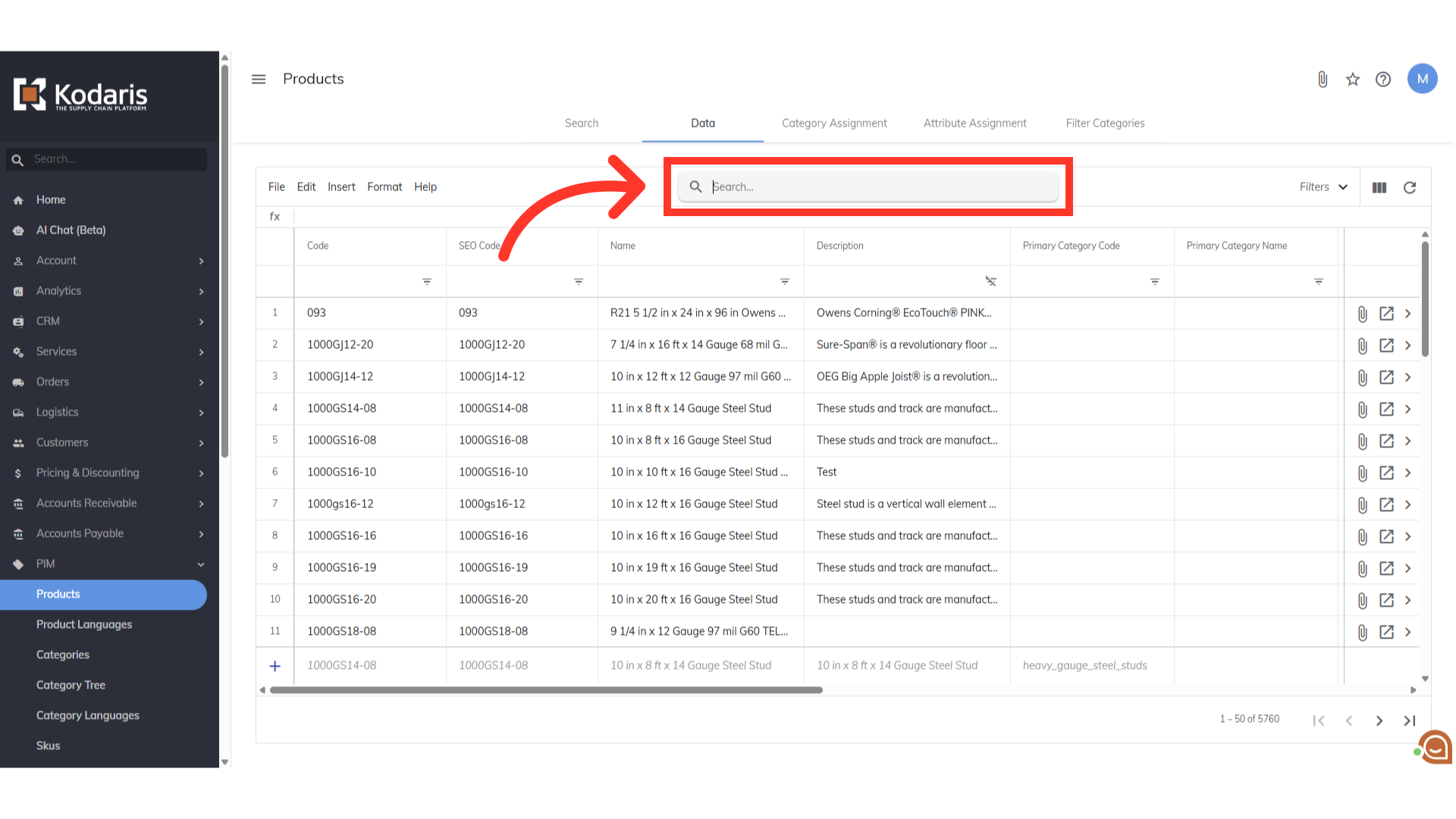Open the help question mark icon
This screenshot has height=819, width=1456.
pyautogui.click(x=1383, y=80)
